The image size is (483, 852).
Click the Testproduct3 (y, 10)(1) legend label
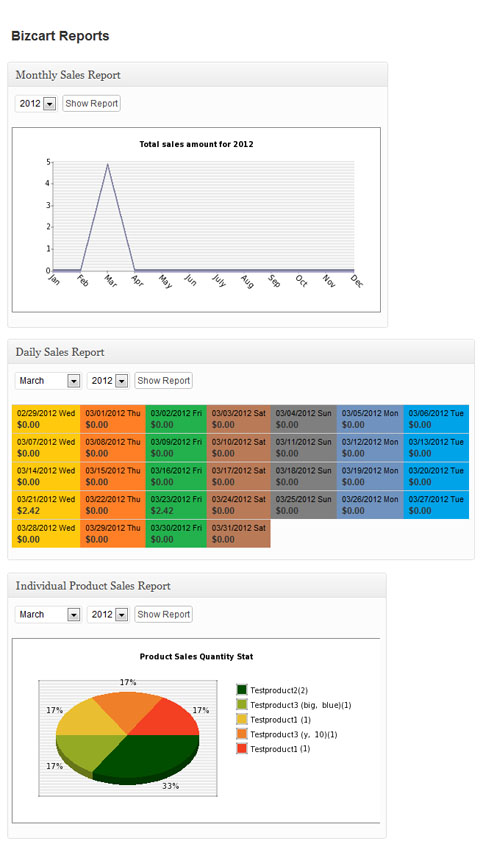pos(293,734)
